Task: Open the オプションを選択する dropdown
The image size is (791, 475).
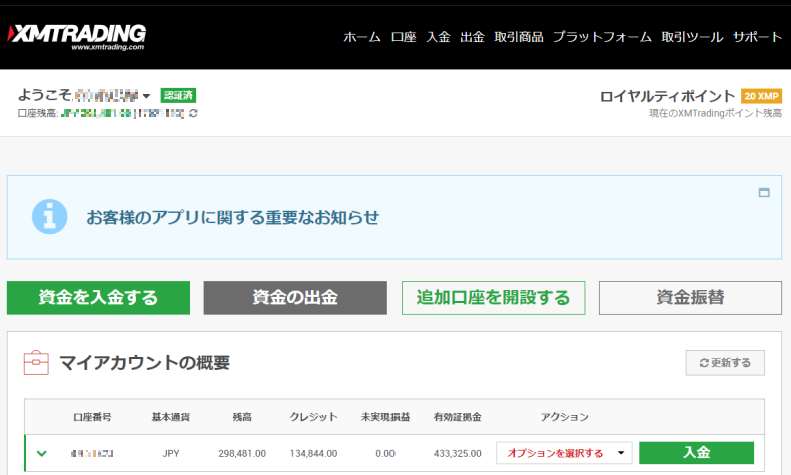Action: pos(564,453)
